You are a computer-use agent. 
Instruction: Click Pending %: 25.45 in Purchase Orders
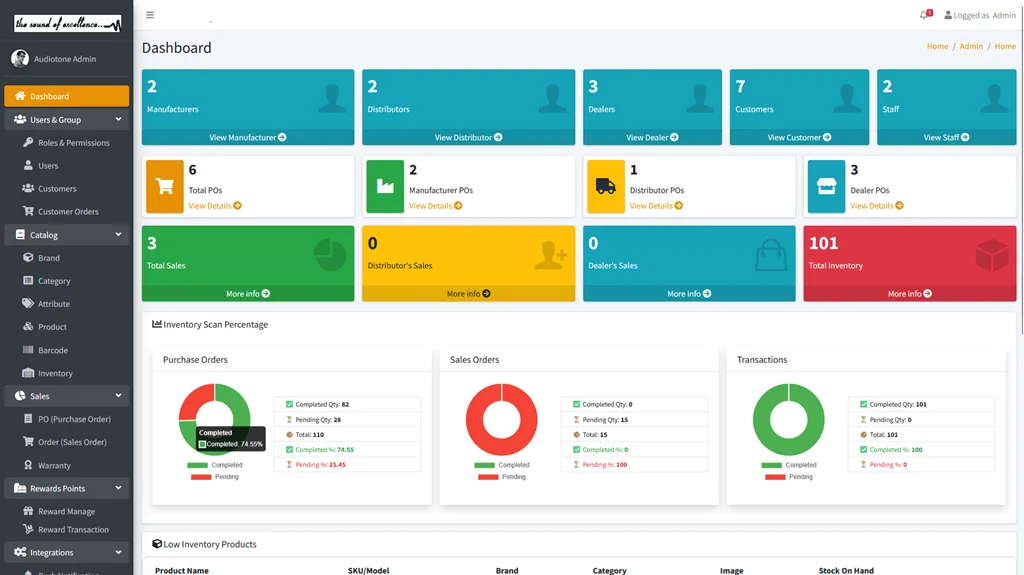tap(347, 465)
